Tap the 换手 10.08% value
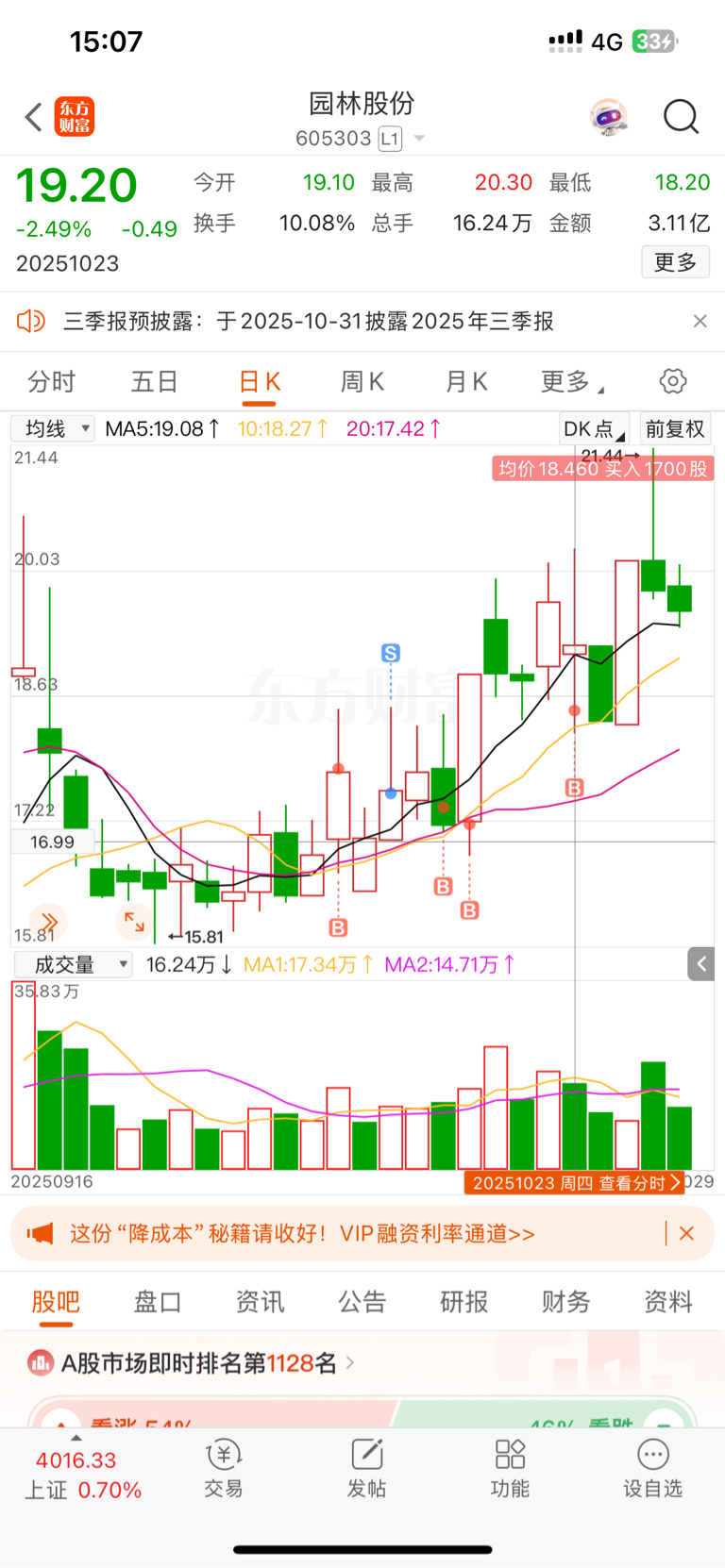 click(317, 224)
